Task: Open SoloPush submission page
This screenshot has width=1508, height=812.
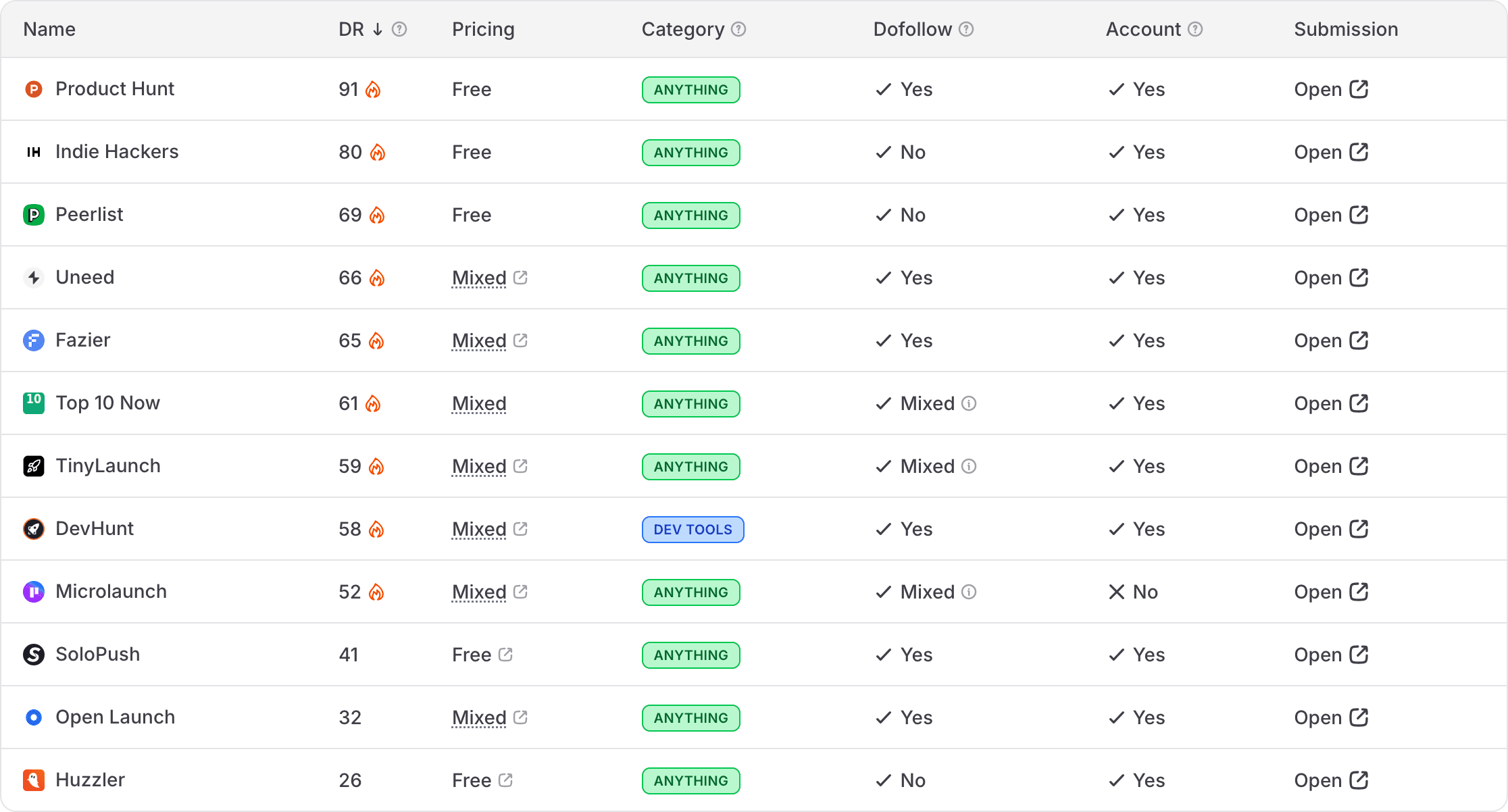Action: (1331, 655)
